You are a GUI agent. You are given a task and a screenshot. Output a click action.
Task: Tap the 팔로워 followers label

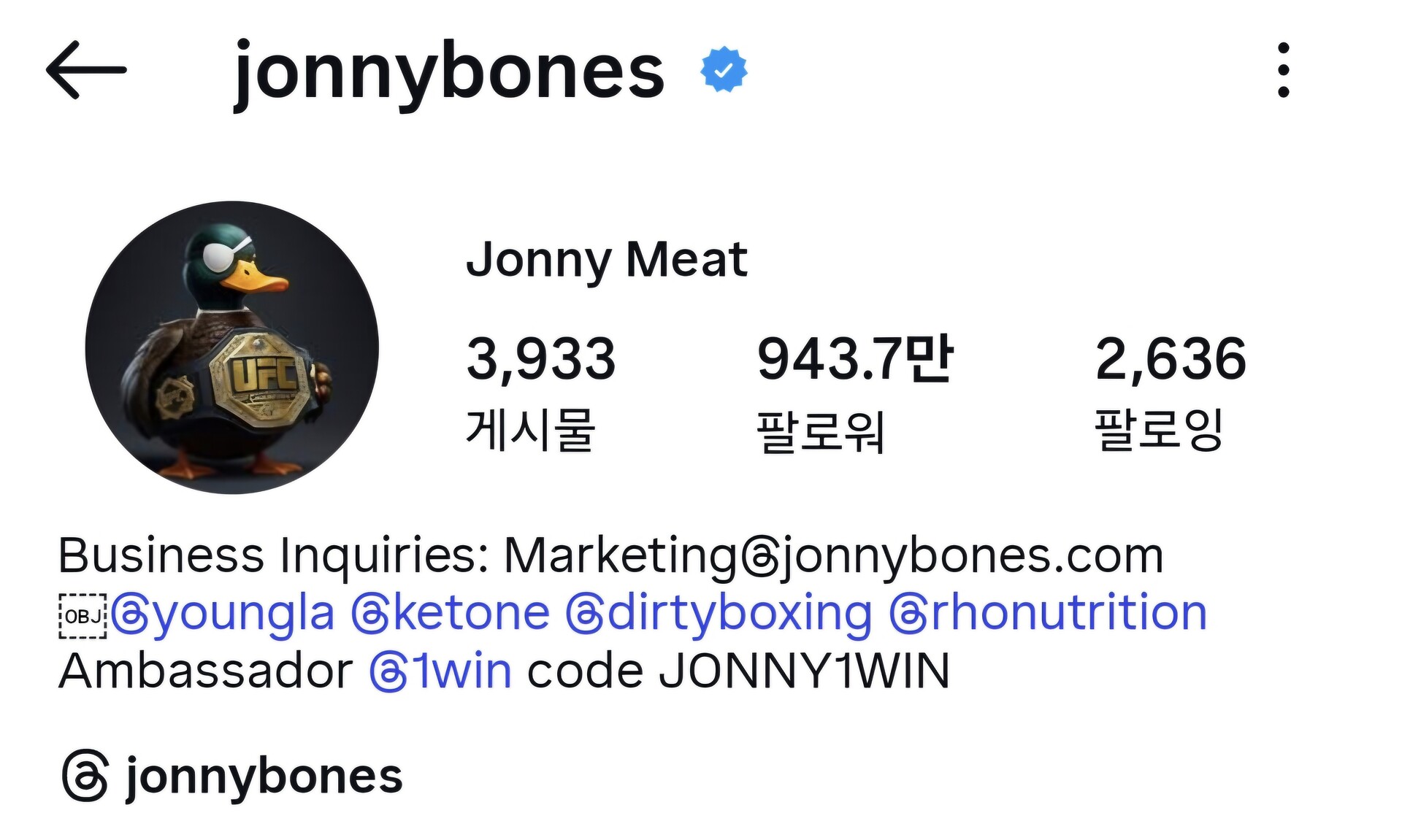click(x=821, y=431)
